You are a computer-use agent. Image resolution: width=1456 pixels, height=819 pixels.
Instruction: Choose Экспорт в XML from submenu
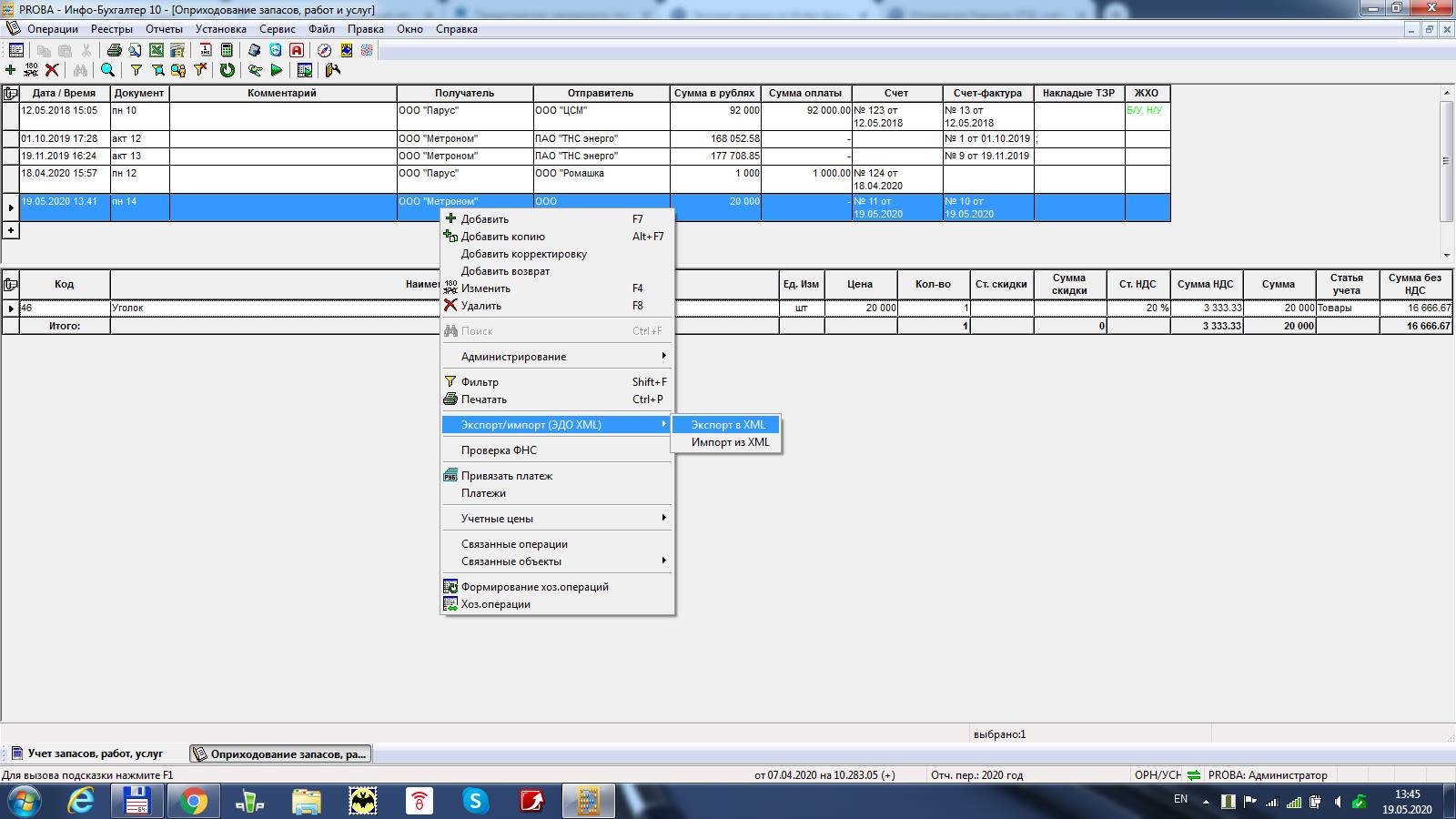pyautogui.click(x=725, y=425)
